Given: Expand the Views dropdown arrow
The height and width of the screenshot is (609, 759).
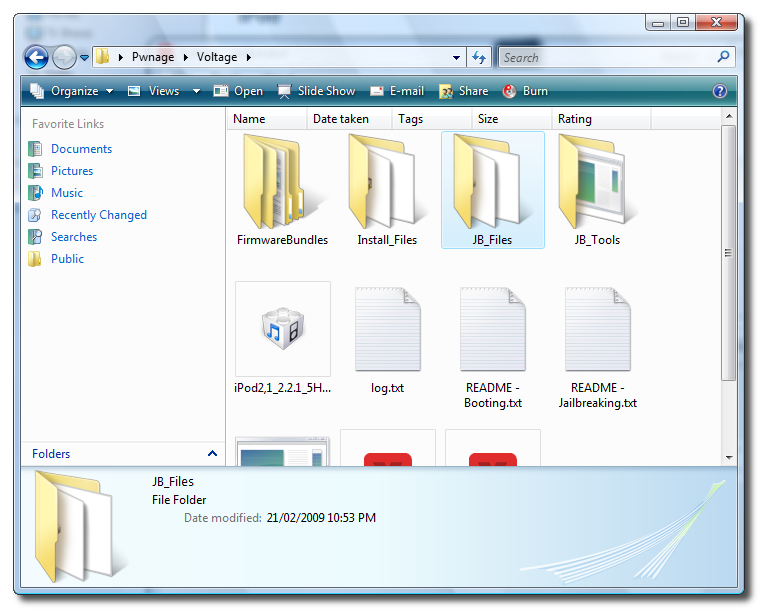Looking at the screenshot, I should click(196, 91).
